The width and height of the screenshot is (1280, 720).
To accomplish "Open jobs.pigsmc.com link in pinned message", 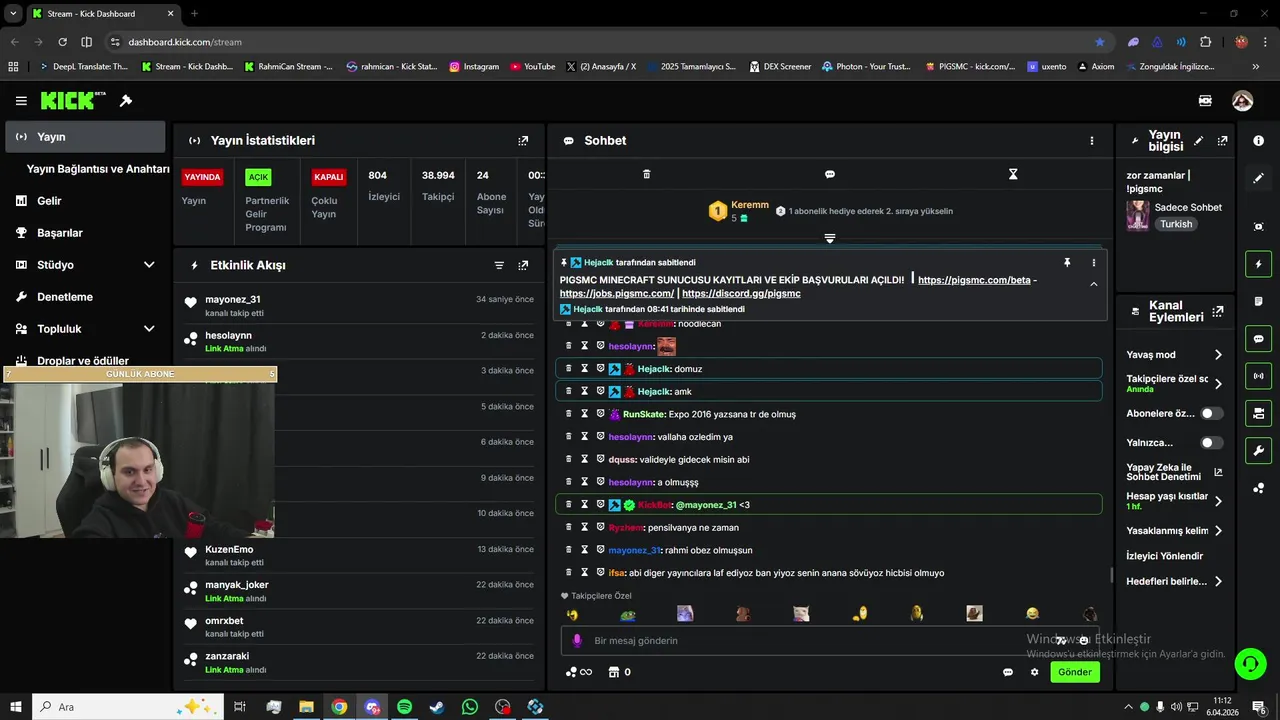I will [617, 293].
